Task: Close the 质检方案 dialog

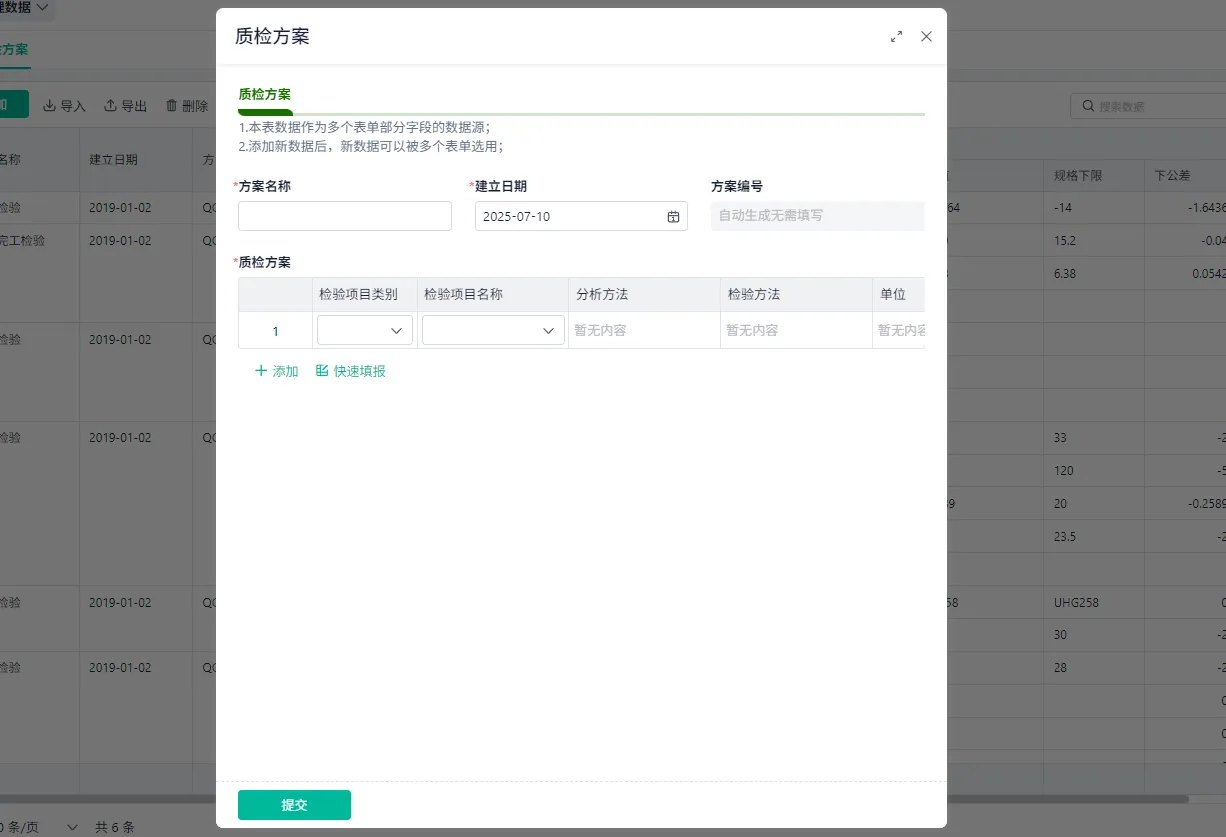Action: pyautogui.click(x=926, y=36)
